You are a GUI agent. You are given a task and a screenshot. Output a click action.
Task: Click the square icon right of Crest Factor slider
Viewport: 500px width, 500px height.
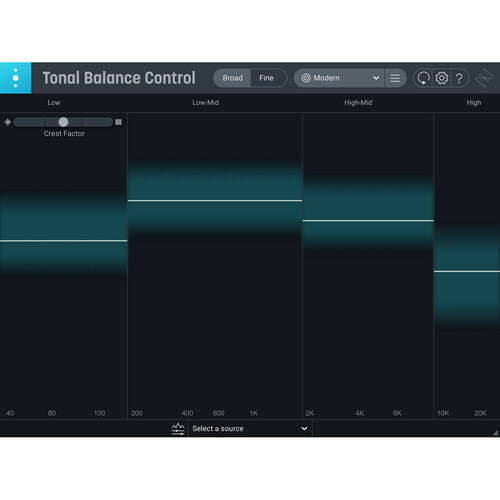tap(118, 122)
